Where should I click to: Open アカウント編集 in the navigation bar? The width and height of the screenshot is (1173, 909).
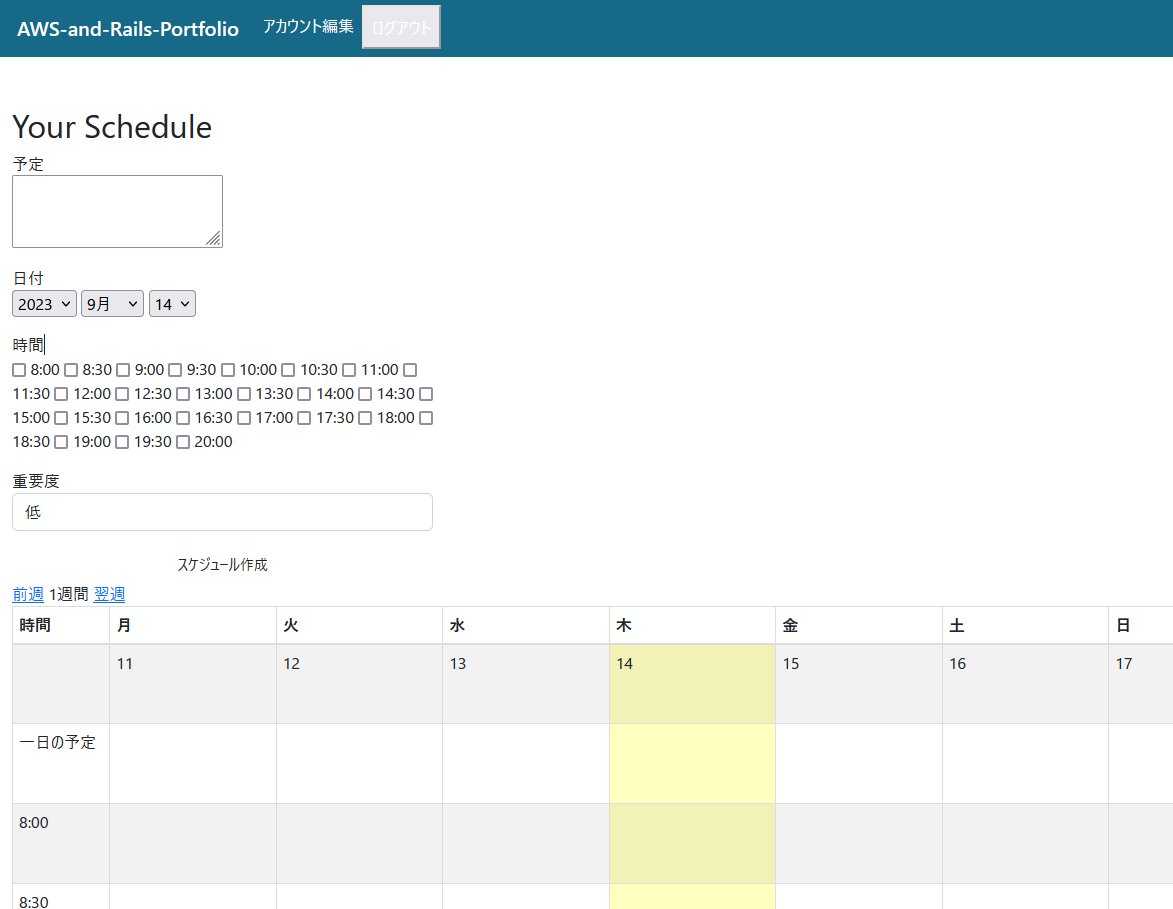pyautogui.click(x=306, y=27)
